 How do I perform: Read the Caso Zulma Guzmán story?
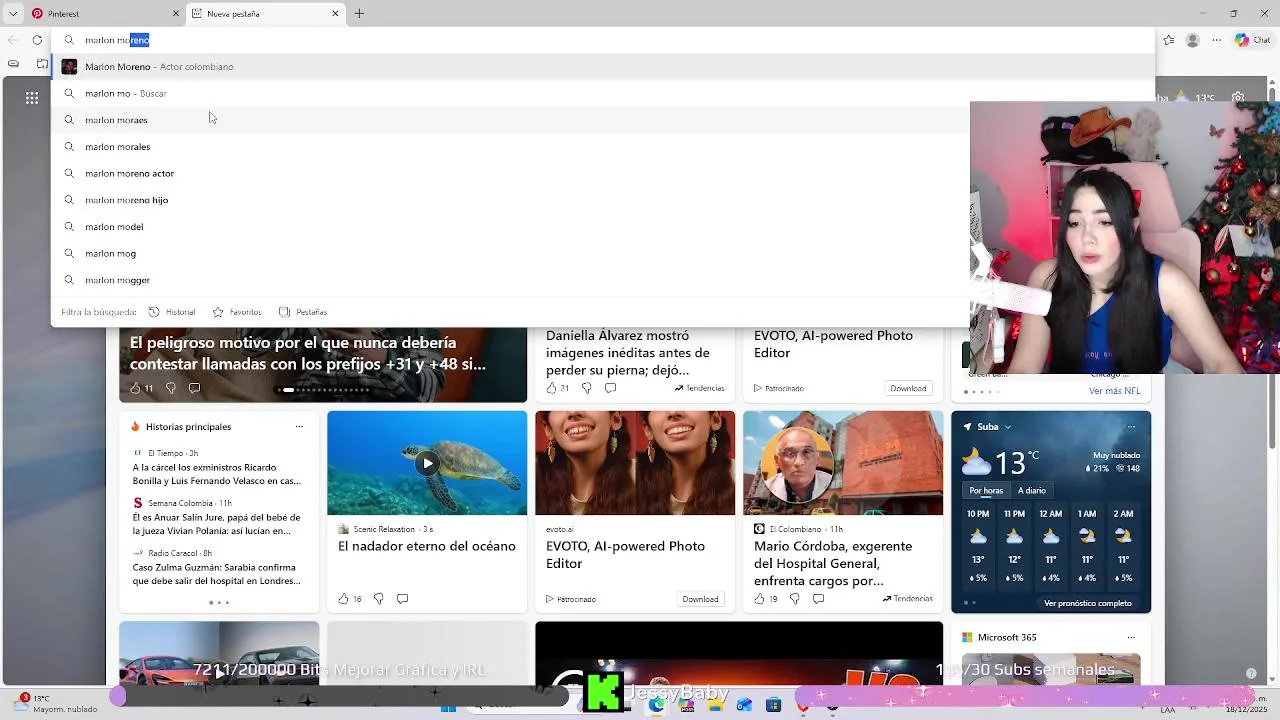click(217, 574)
